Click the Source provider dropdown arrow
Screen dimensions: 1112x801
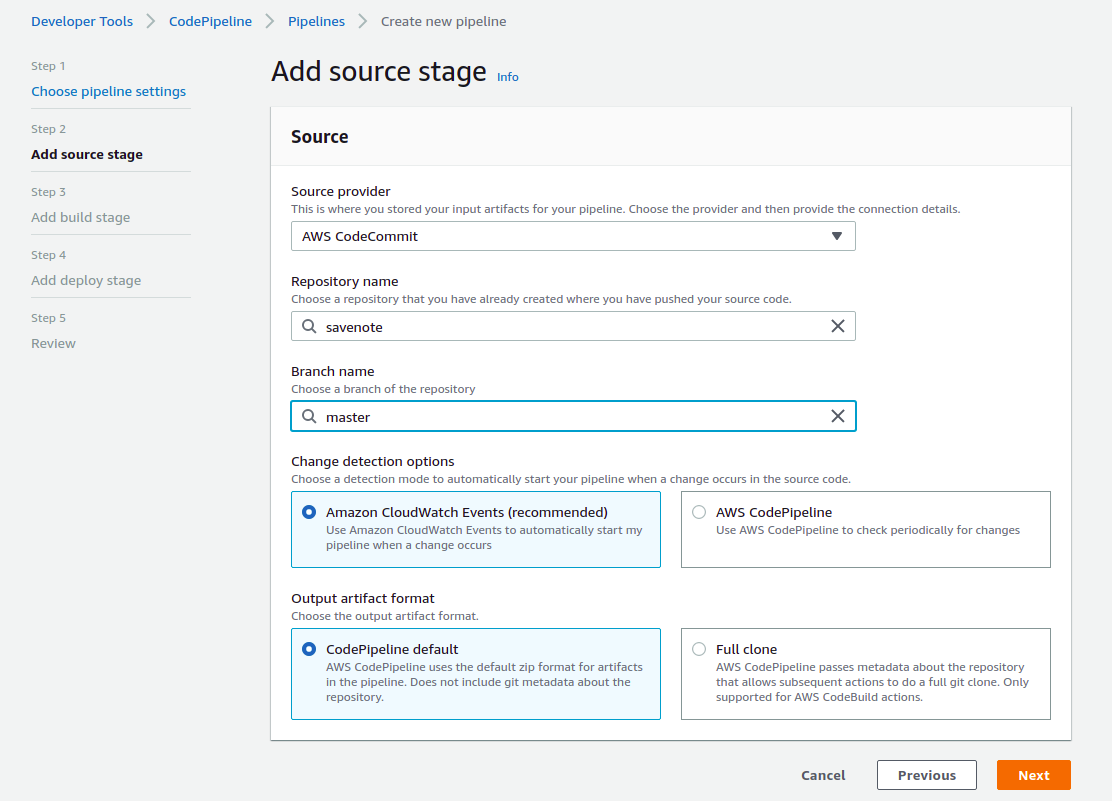[x=837, y=236]
